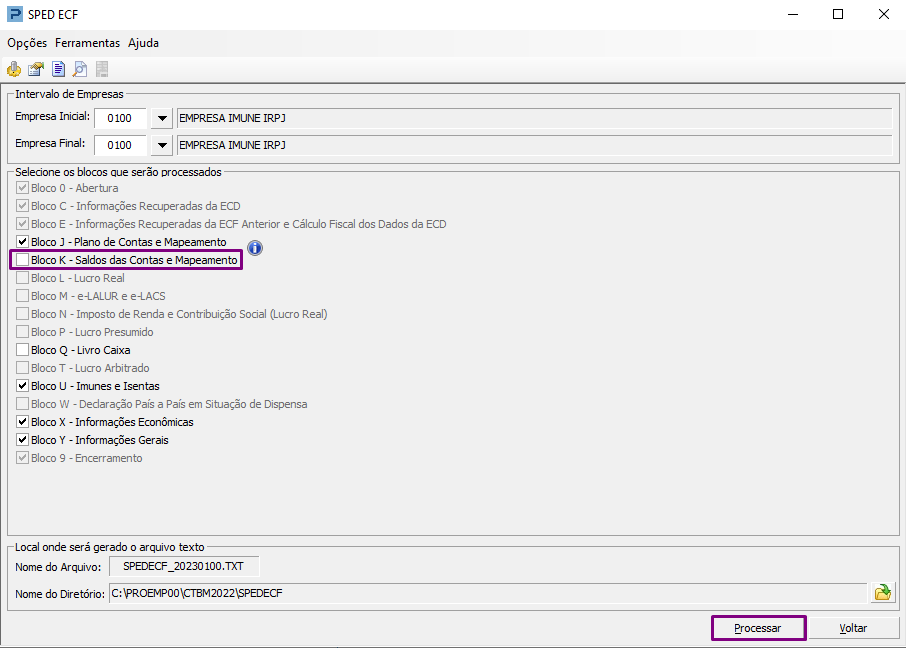This screenshot has height=648, width=906.
Task: Click Bloco N - Imposto de Renda checkbox
Action: 23,314
